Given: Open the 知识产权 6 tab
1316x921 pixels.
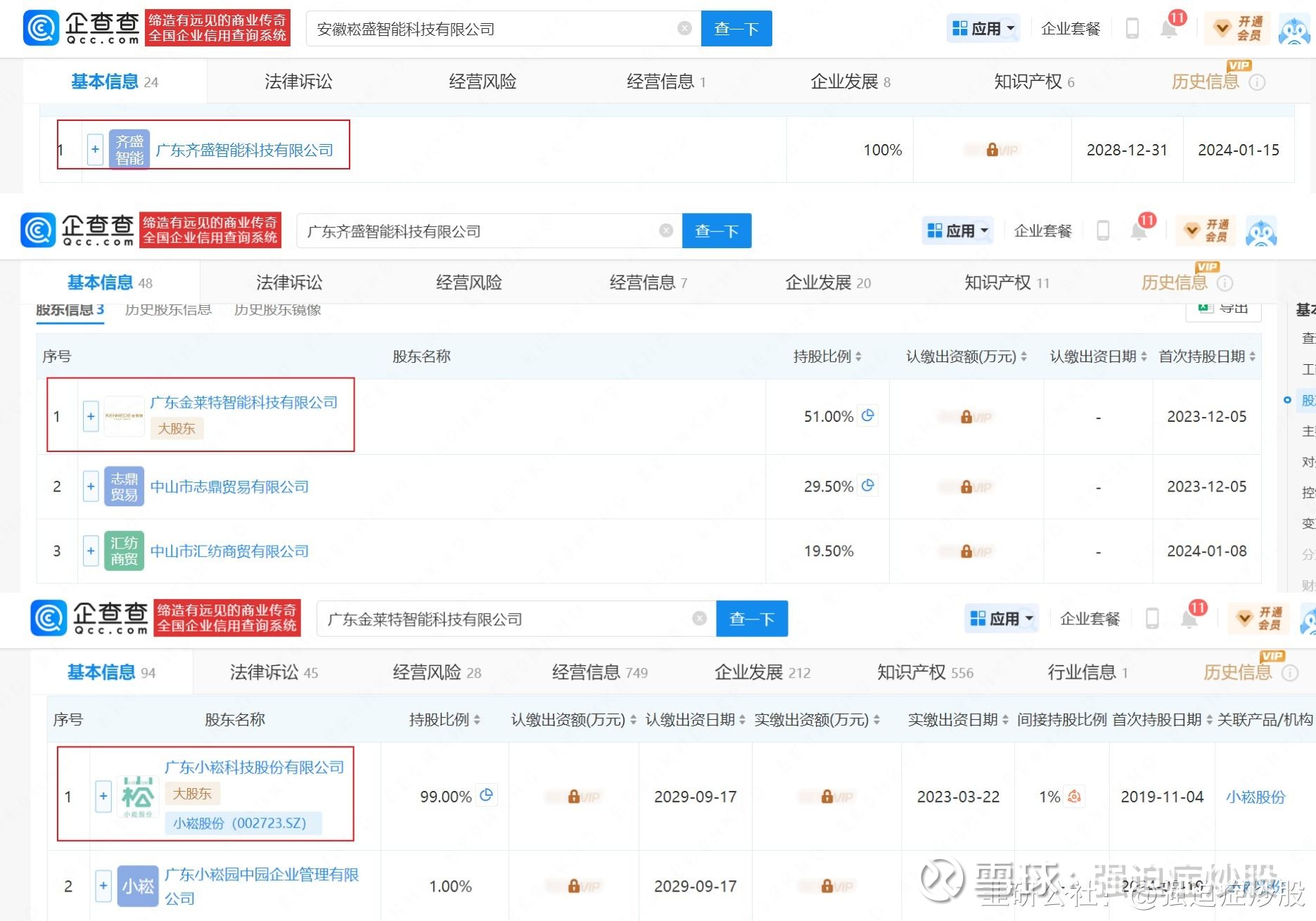Looking at the screenshot, I should tap(1033, 82).
